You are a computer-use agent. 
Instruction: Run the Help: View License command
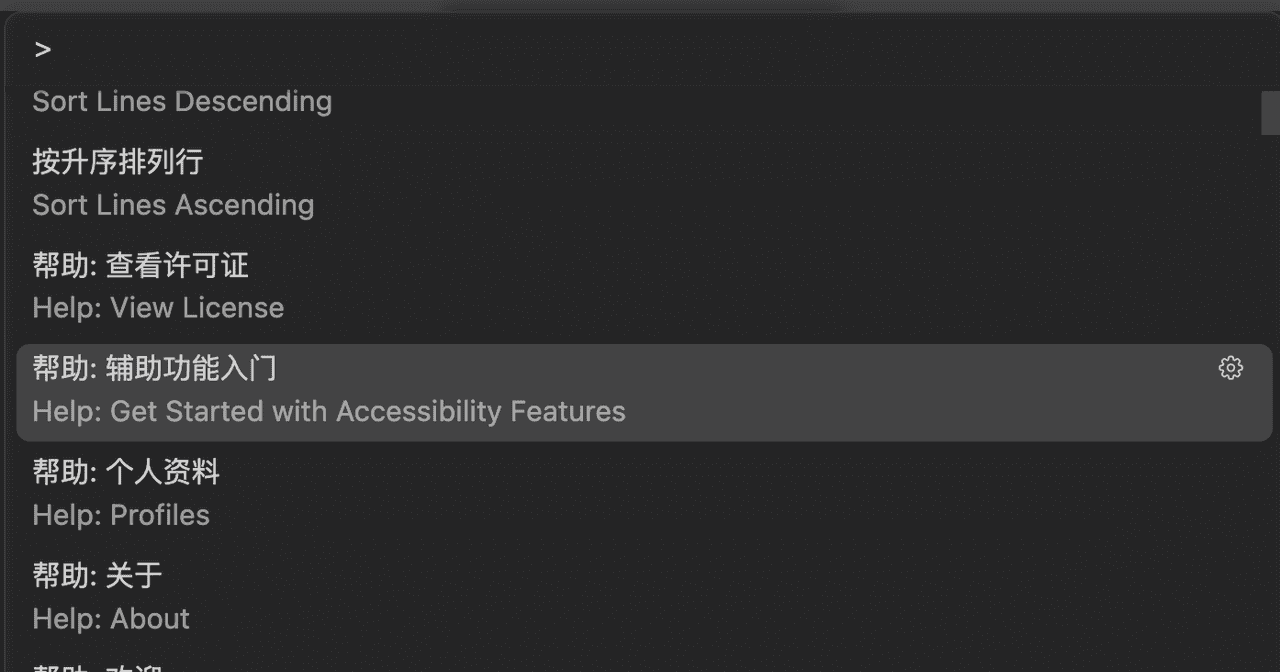(158, 308)
